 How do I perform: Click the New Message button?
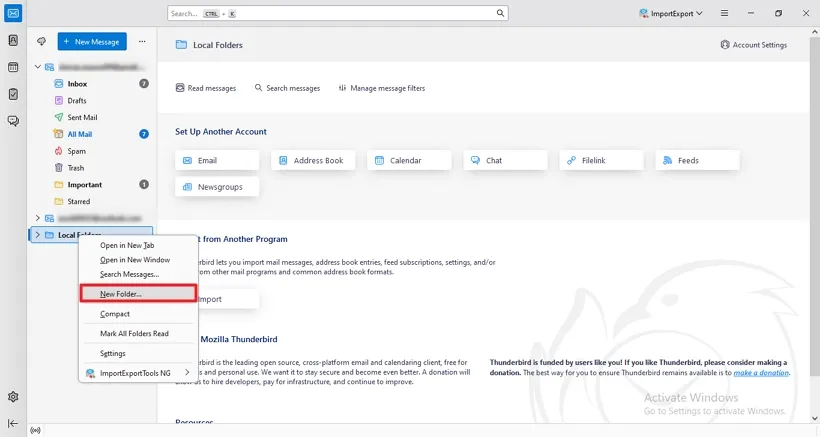92,41
